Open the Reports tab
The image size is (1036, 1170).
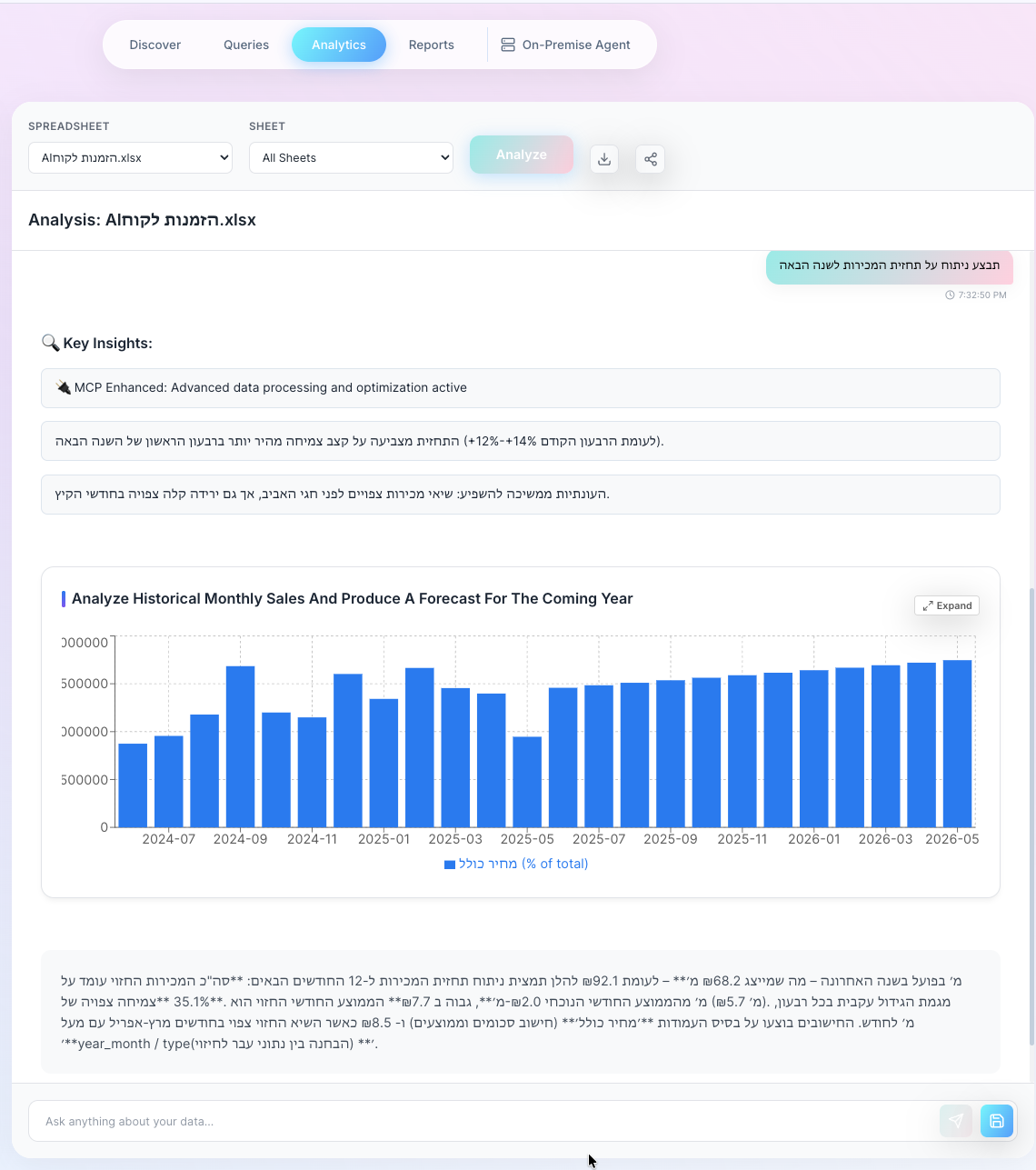click(431, 45)
